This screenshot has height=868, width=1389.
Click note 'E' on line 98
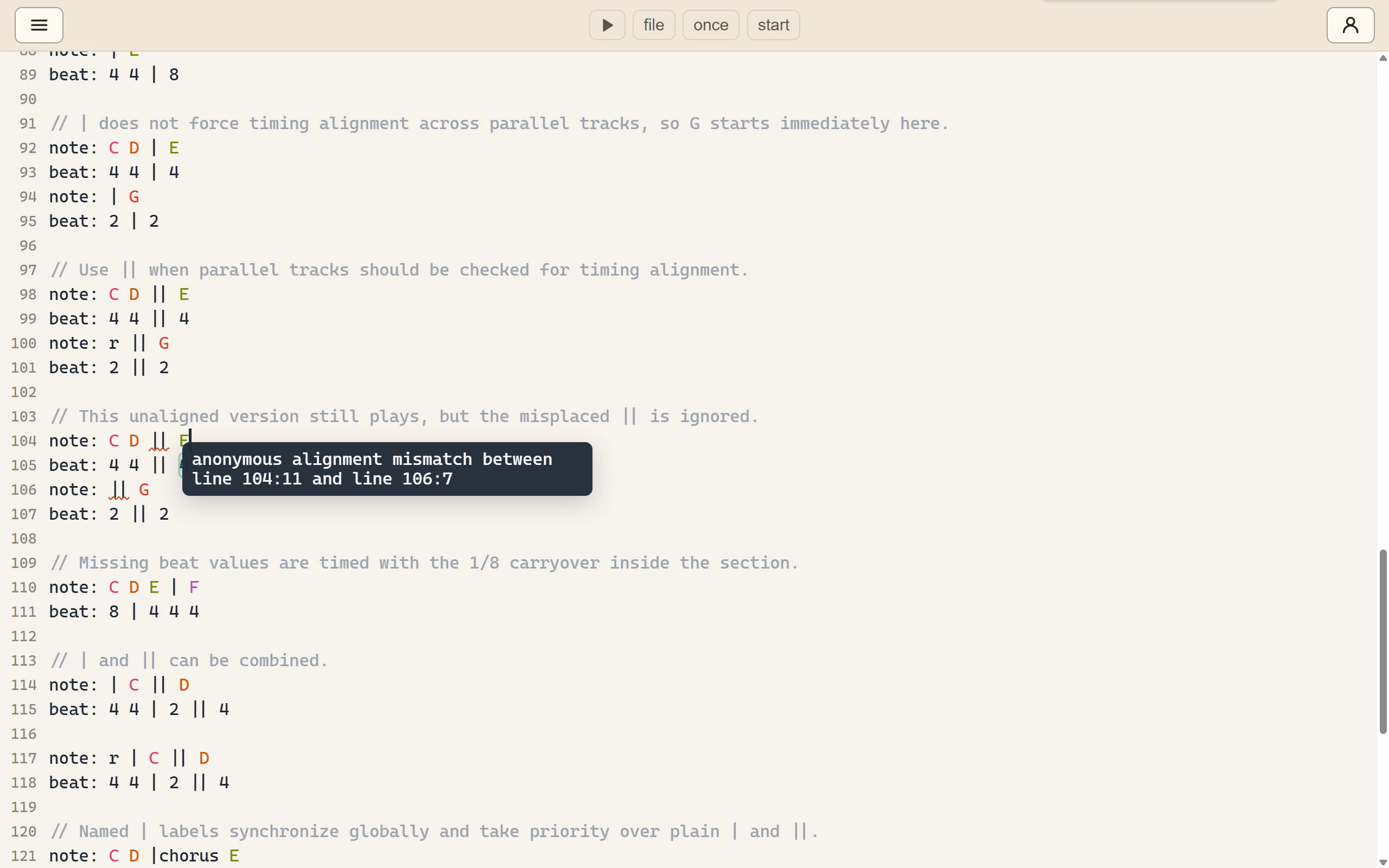[184, 295]
